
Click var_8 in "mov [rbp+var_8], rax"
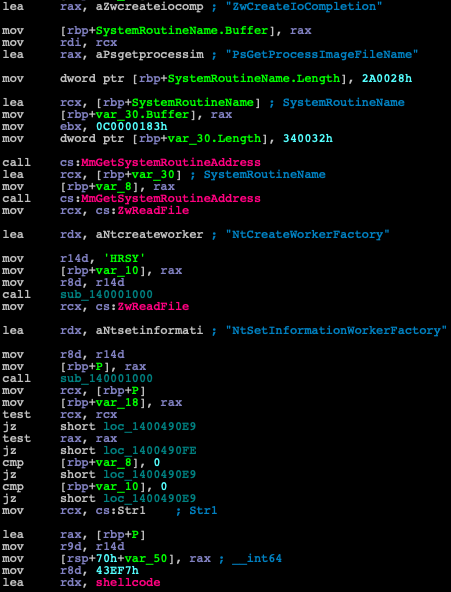click(x=114, y=187)
